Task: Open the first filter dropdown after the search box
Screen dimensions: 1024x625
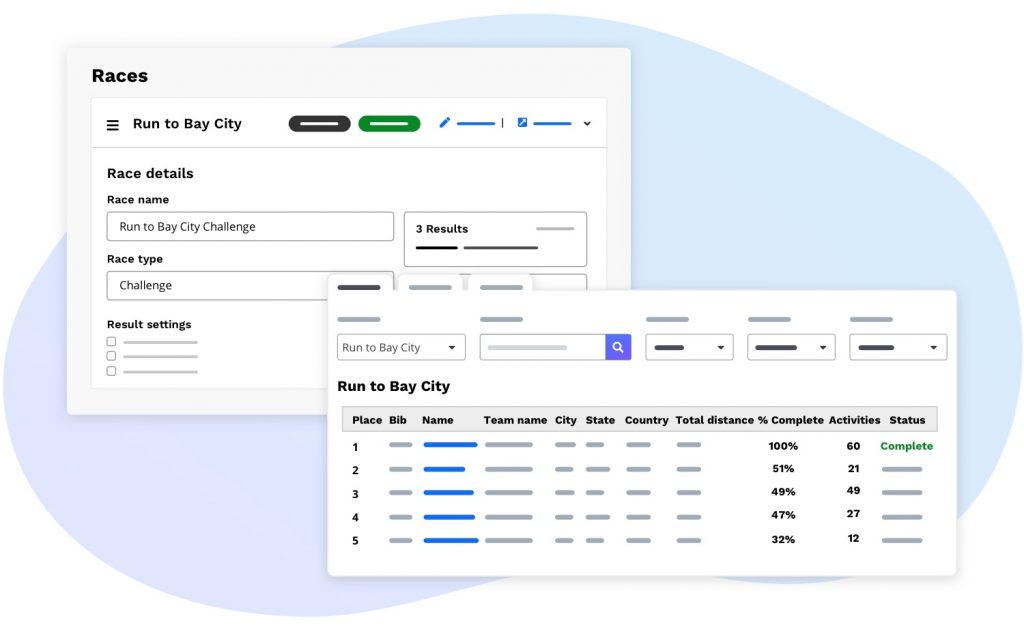Action: tap(689, 348)
